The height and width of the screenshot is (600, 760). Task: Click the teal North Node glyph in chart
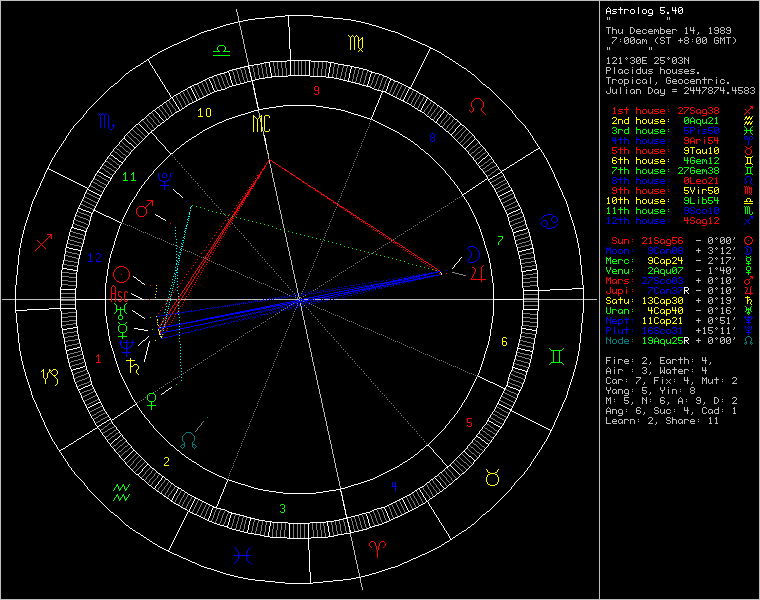click(x=189, y=440)
